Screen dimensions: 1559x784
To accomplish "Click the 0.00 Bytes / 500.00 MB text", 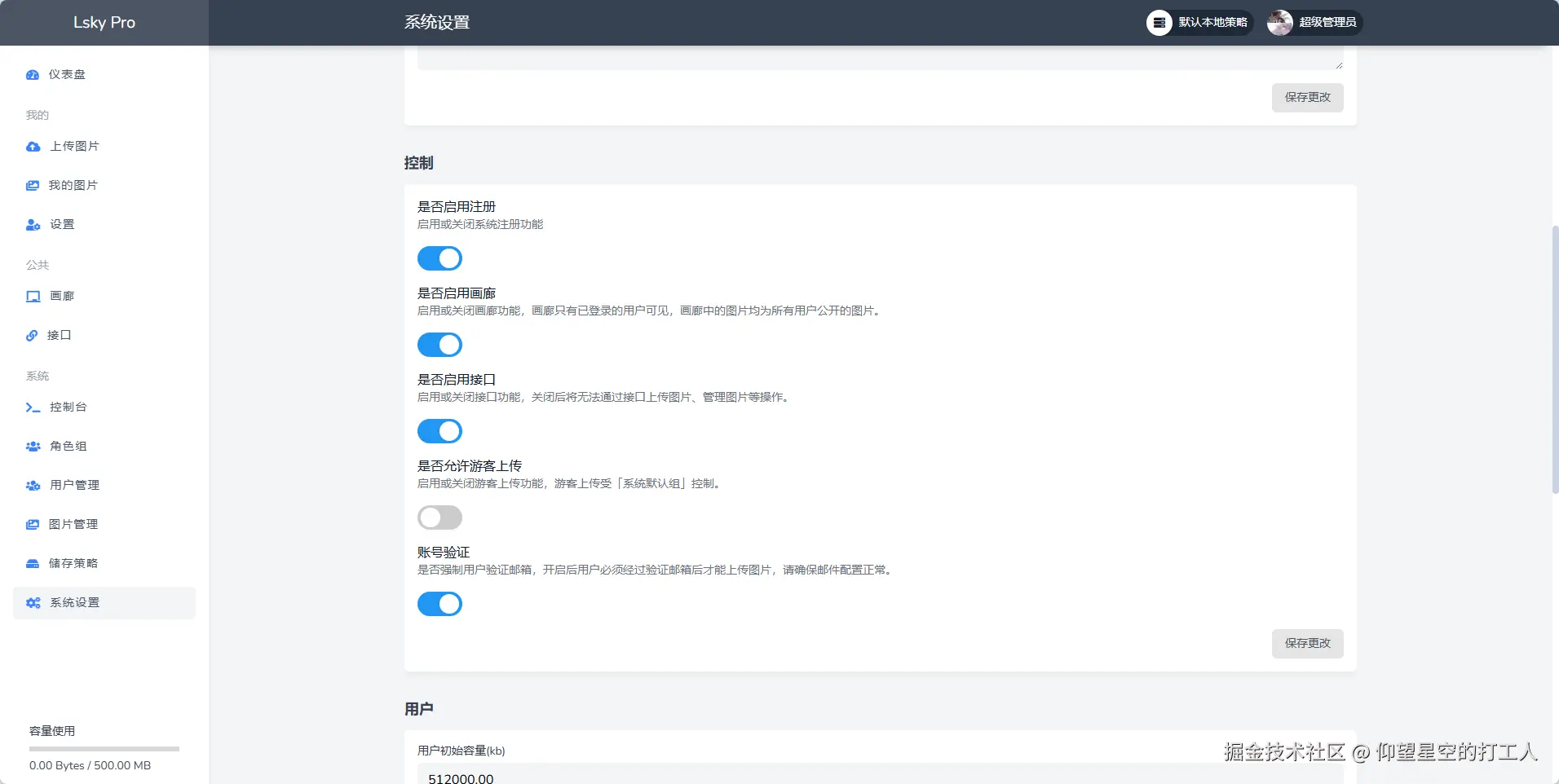I will [x=90, y=766].
